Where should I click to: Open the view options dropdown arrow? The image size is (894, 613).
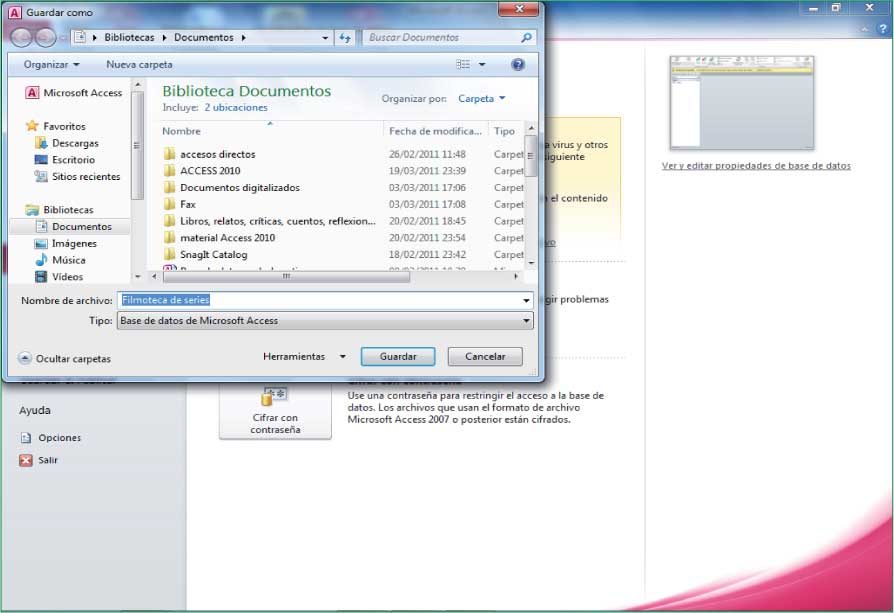pos(482,64)
